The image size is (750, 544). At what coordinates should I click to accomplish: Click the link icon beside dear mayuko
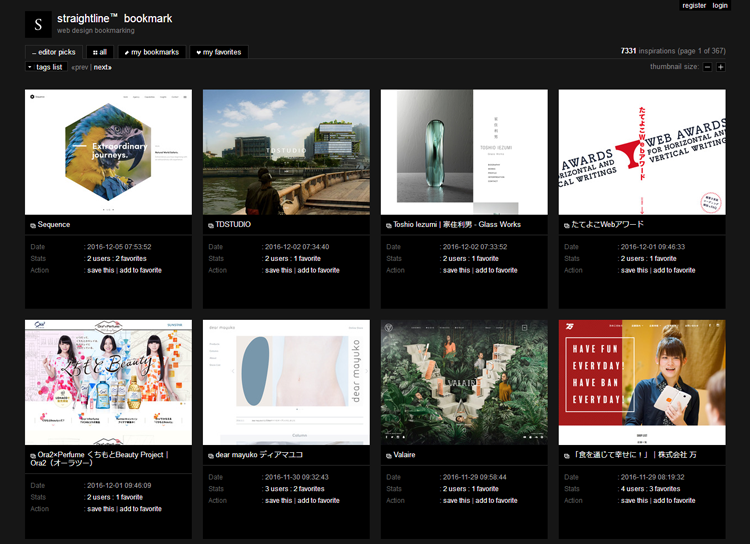211,455
